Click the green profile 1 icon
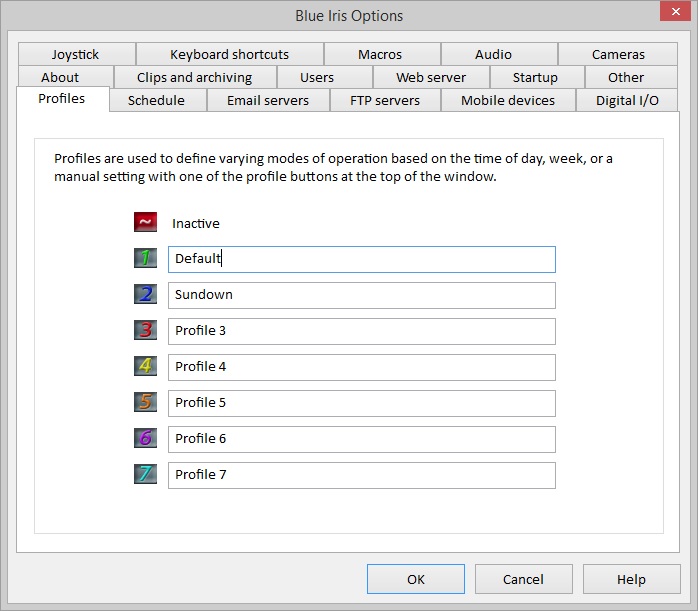The width and height of the screenshot is (698, 611). (146, 258)
